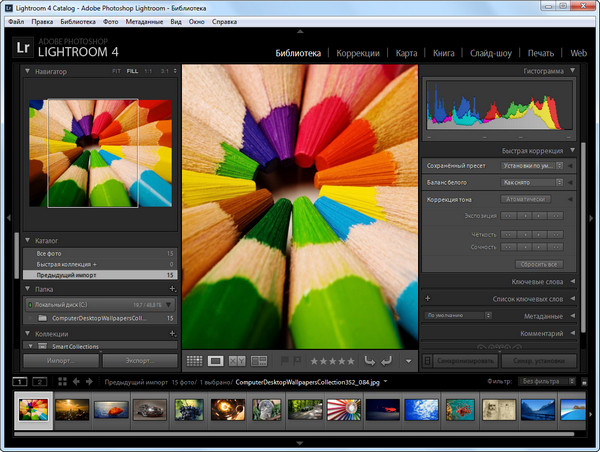Switch to Grid view in toolbar
600x452 pixels.
coord(194,361)
